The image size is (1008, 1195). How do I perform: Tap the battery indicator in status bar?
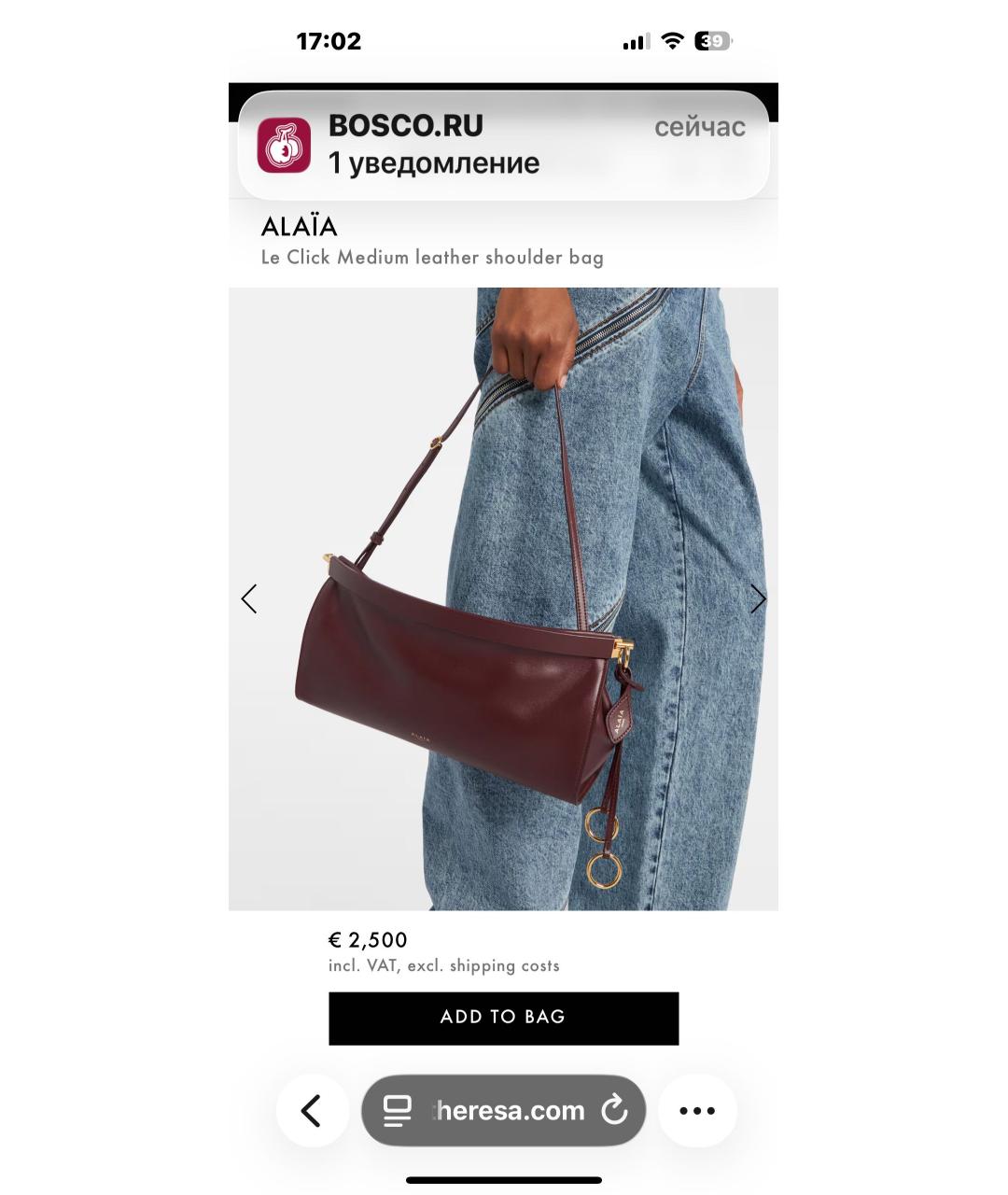713,41
